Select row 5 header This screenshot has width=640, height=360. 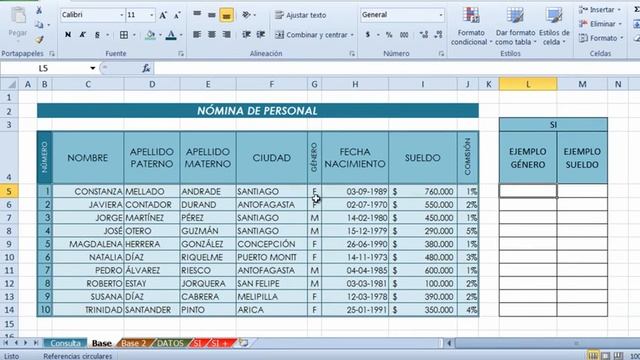point(9,191)
